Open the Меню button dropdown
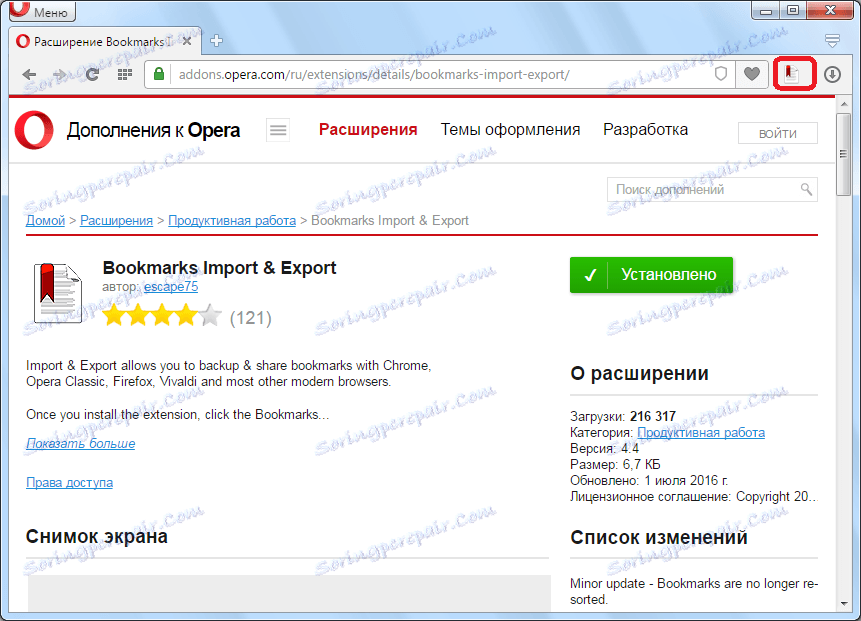The image size is (861, 621). click(x=40, y=11)
